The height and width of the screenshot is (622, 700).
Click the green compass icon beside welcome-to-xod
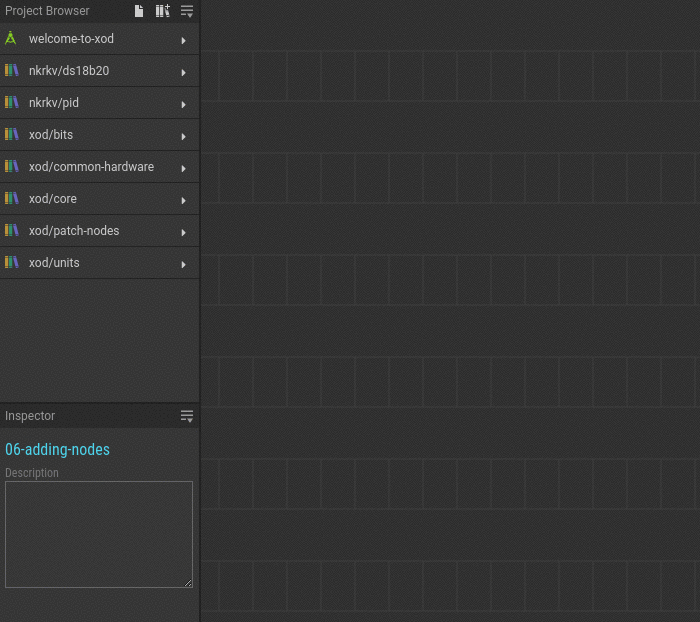point(11,39)
